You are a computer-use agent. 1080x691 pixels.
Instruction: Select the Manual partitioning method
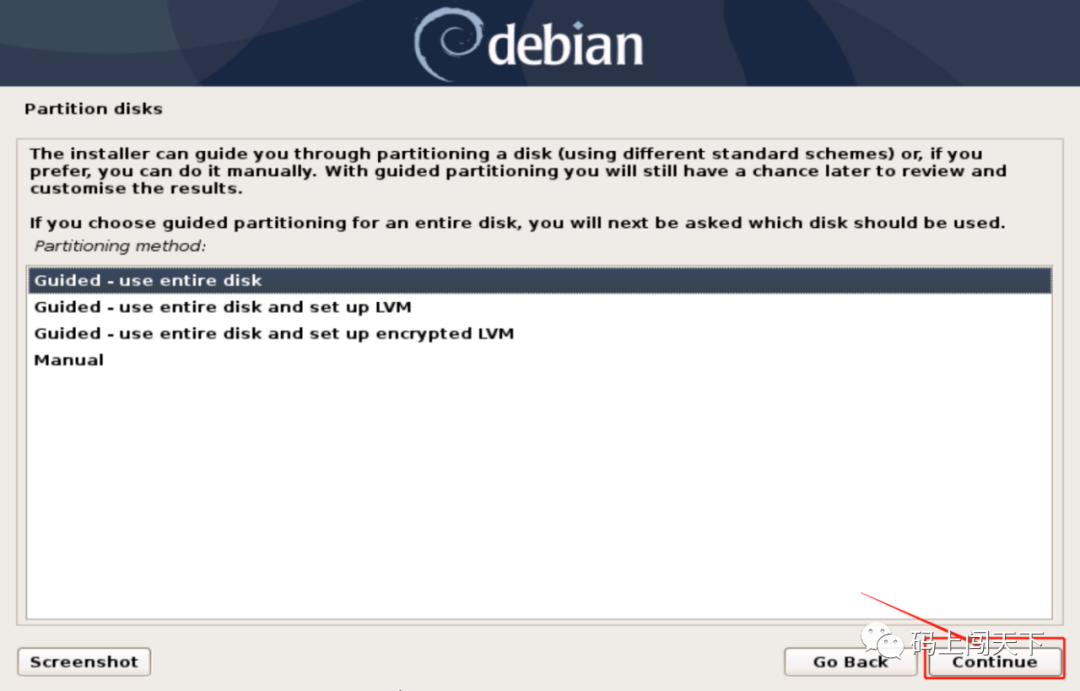click(539, 360)
